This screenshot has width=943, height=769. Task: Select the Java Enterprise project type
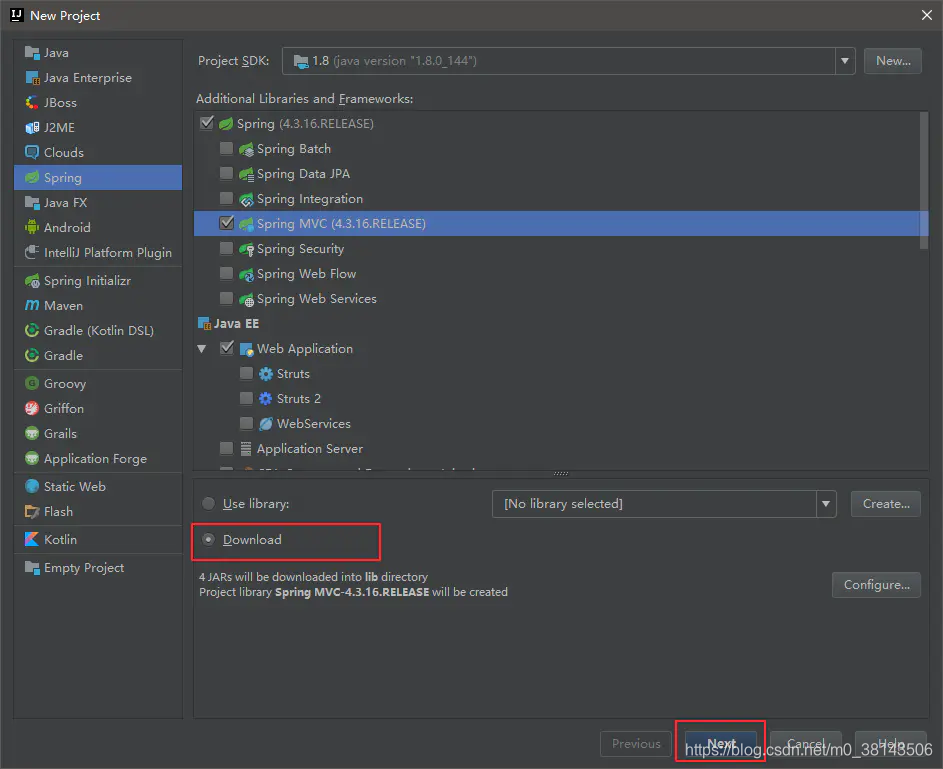[98, 78]
